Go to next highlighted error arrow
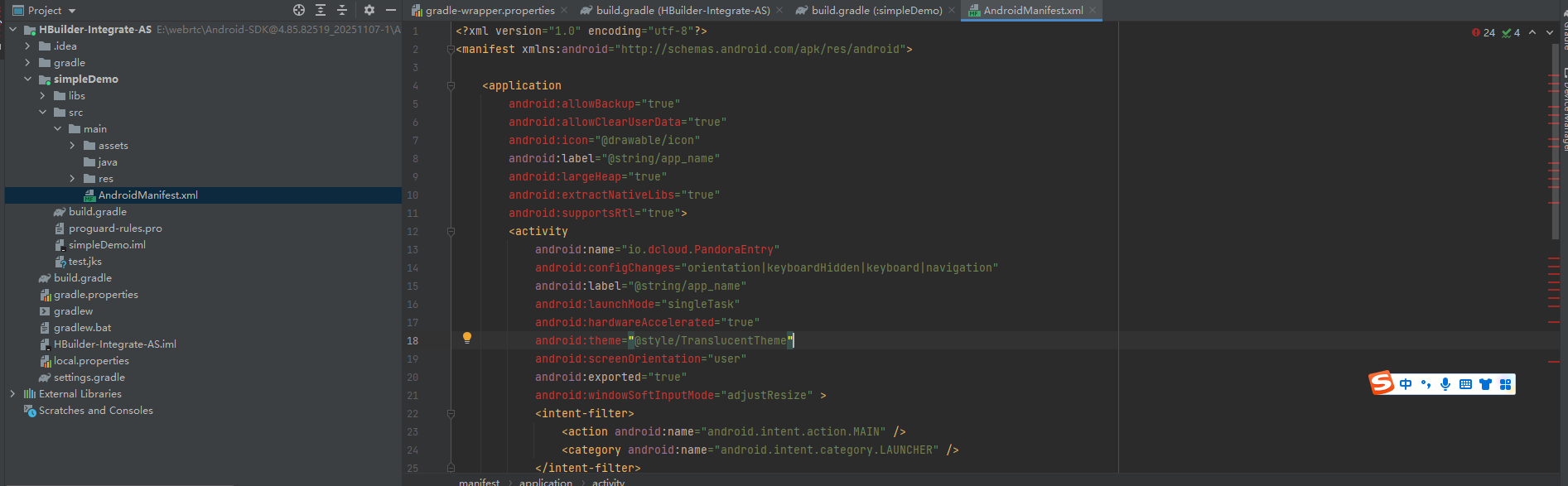This screenshot has height=486, width=1568. (x=1550, y=33)
